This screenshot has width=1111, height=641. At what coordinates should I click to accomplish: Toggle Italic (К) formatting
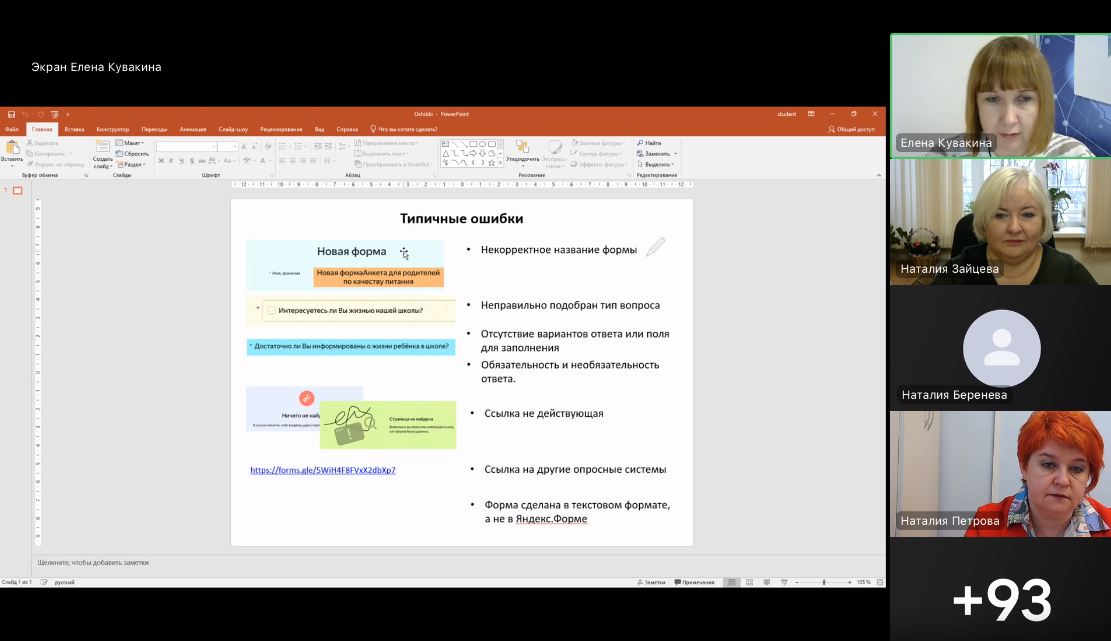171,161
